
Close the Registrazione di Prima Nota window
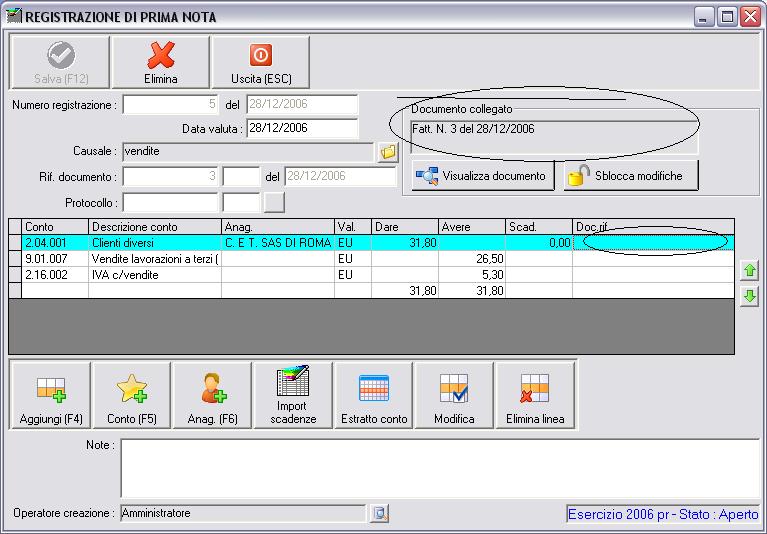(750, 17)
